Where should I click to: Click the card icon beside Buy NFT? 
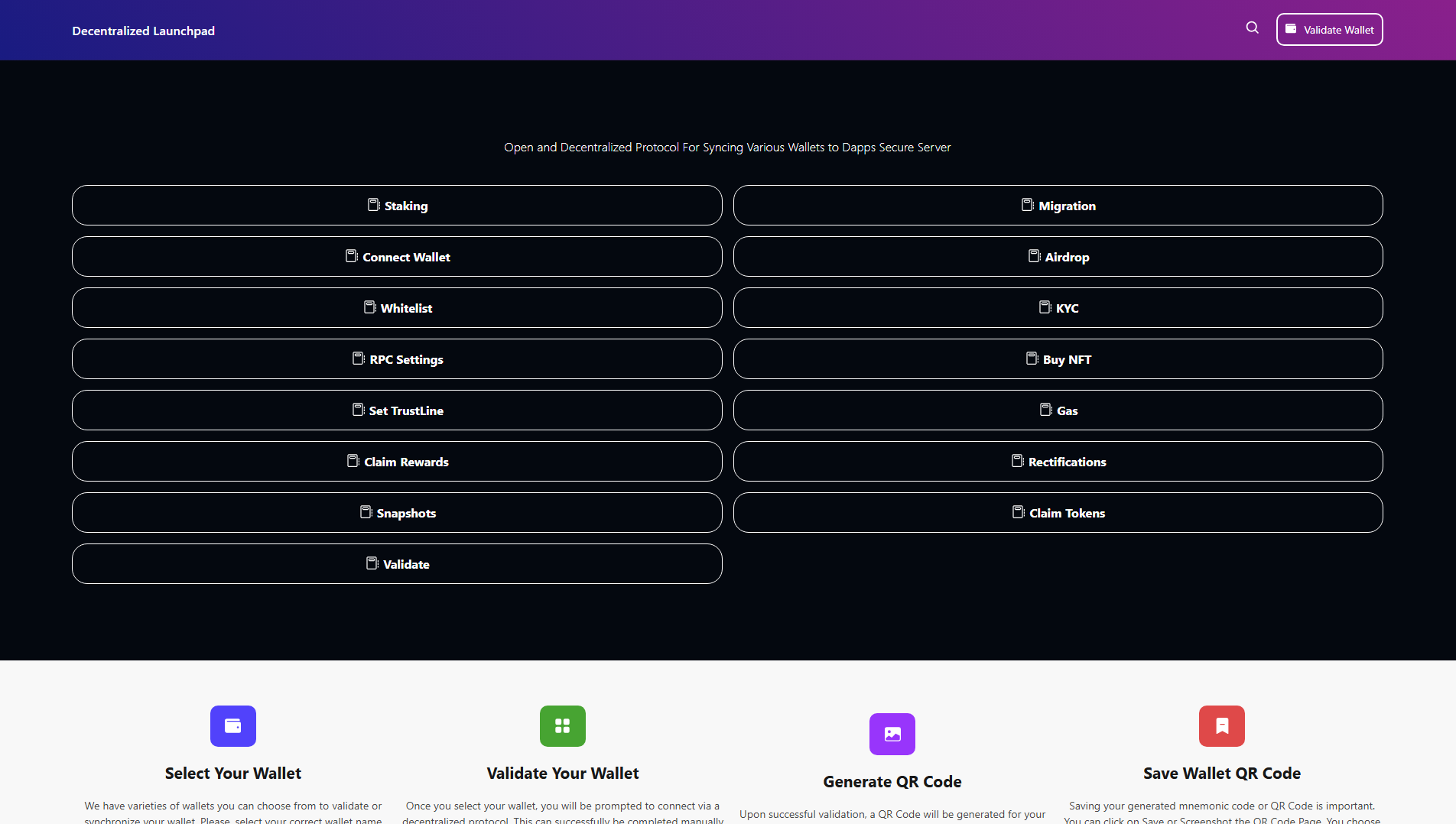coord(1032,358)
